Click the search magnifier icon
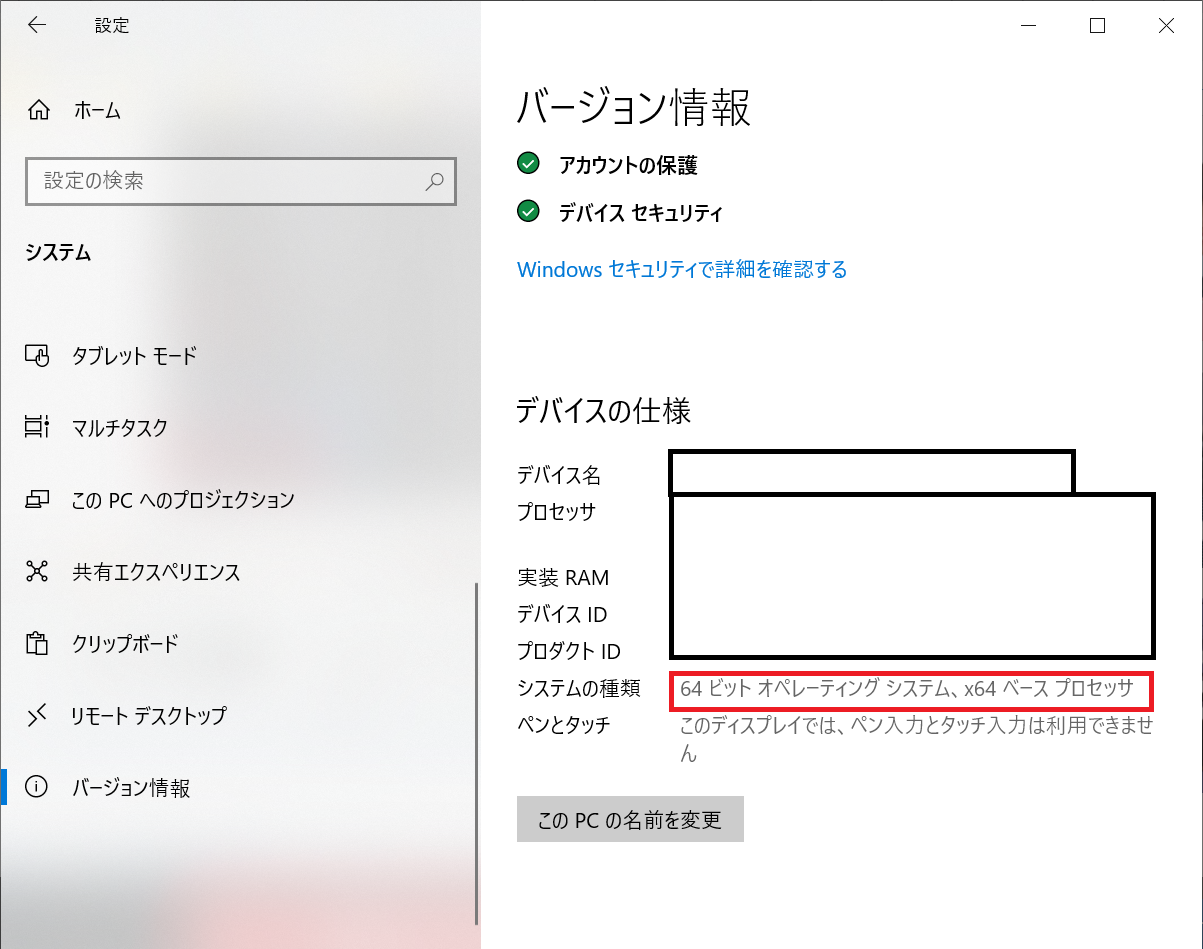The height and width of the screenshot is (949, 1203). pos(434,182)
